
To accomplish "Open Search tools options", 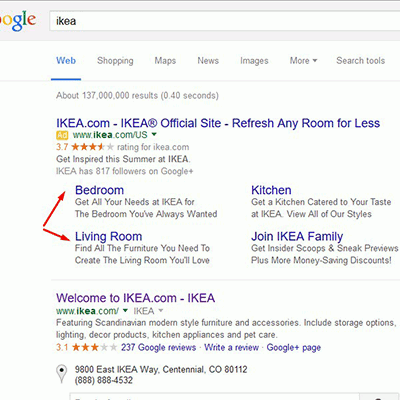I will [x=361, y=61].
